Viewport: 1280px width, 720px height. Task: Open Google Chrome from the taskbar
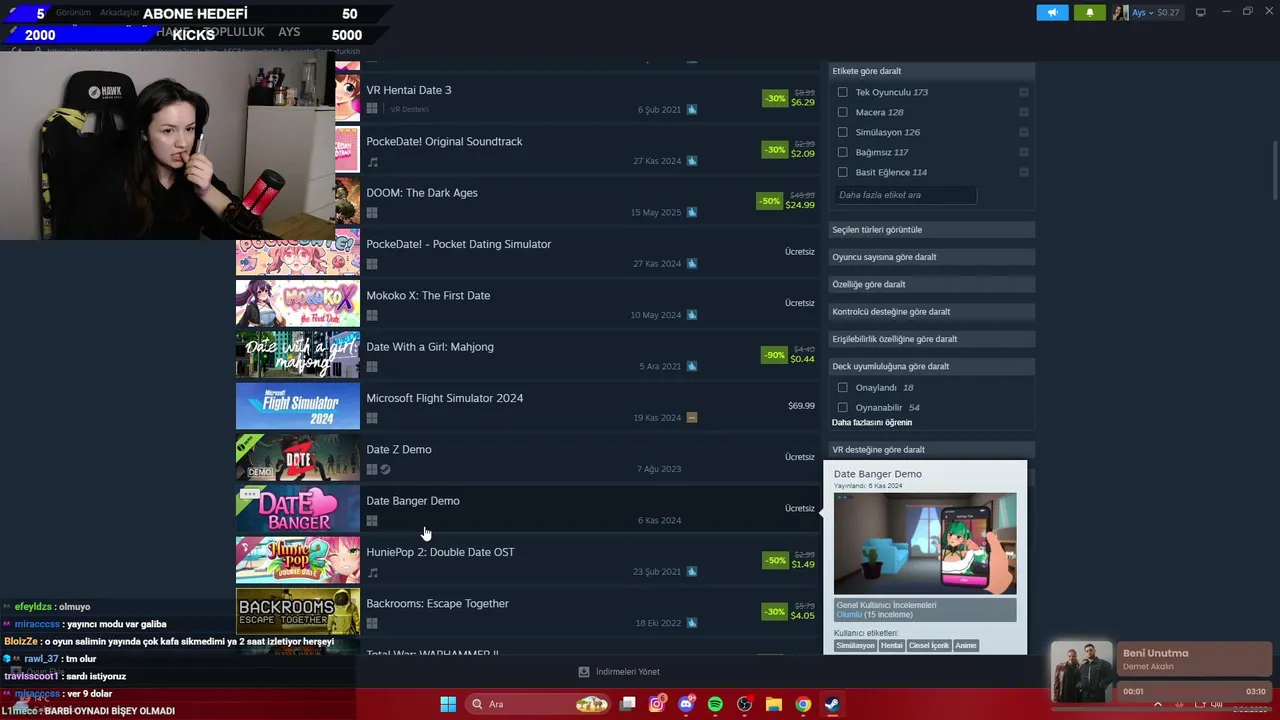coord(803,704)
